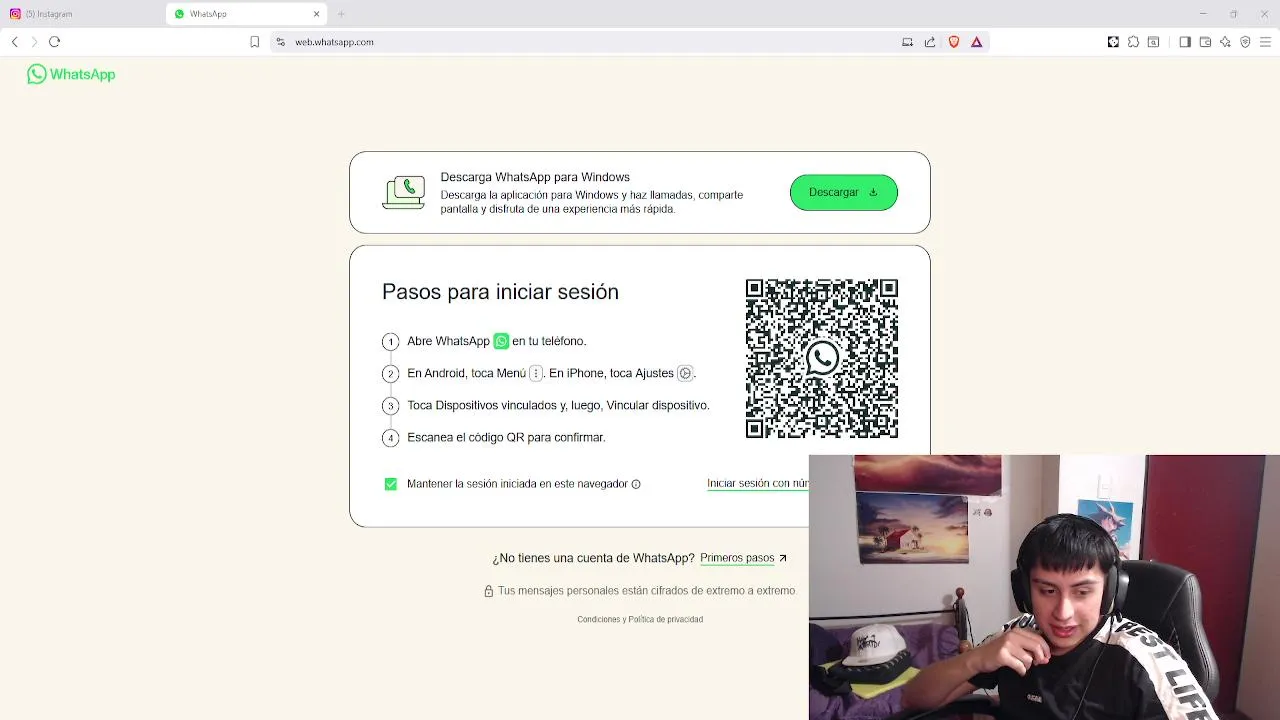
Task: Click the lock icon beside encryption notice
Action: pyautogui.click(x=488, y=591)
